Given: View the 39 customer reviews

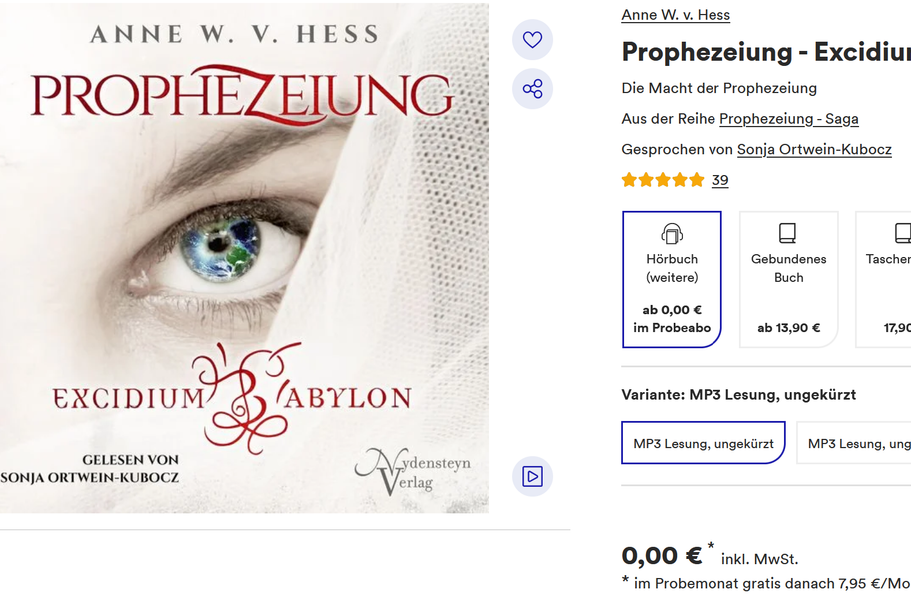Looking at the screenshot, I should point(720,180).
